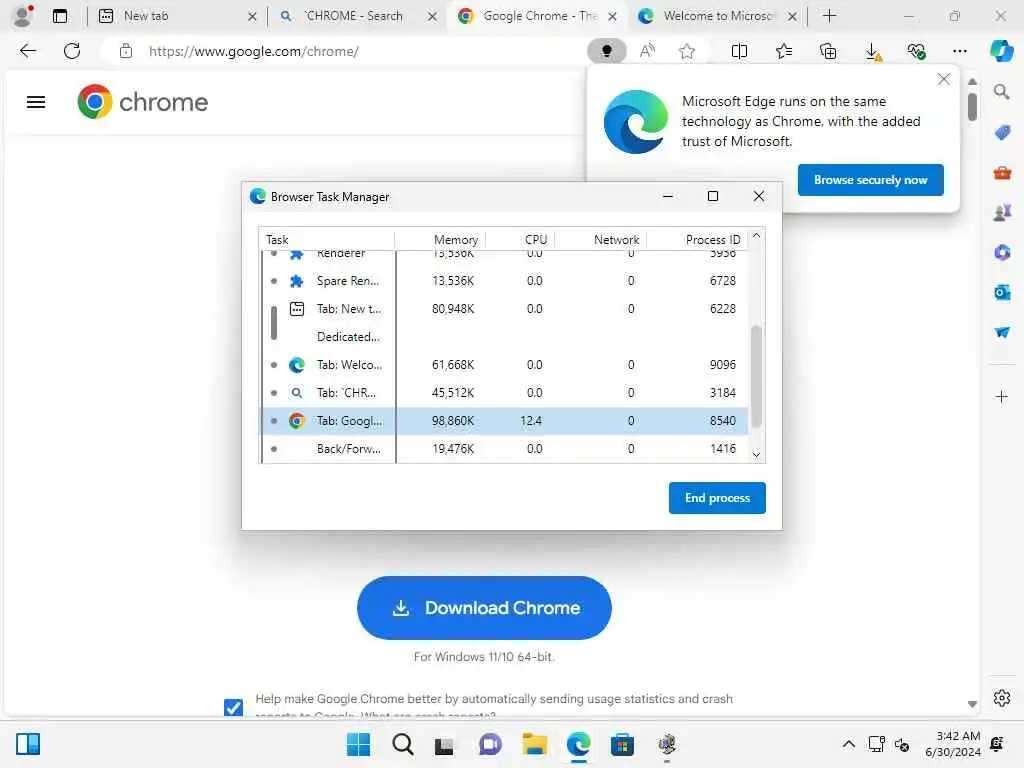Switch to the Google Chrome tab
This screenshot has height=768, width=1024.
tap(539, 16)
